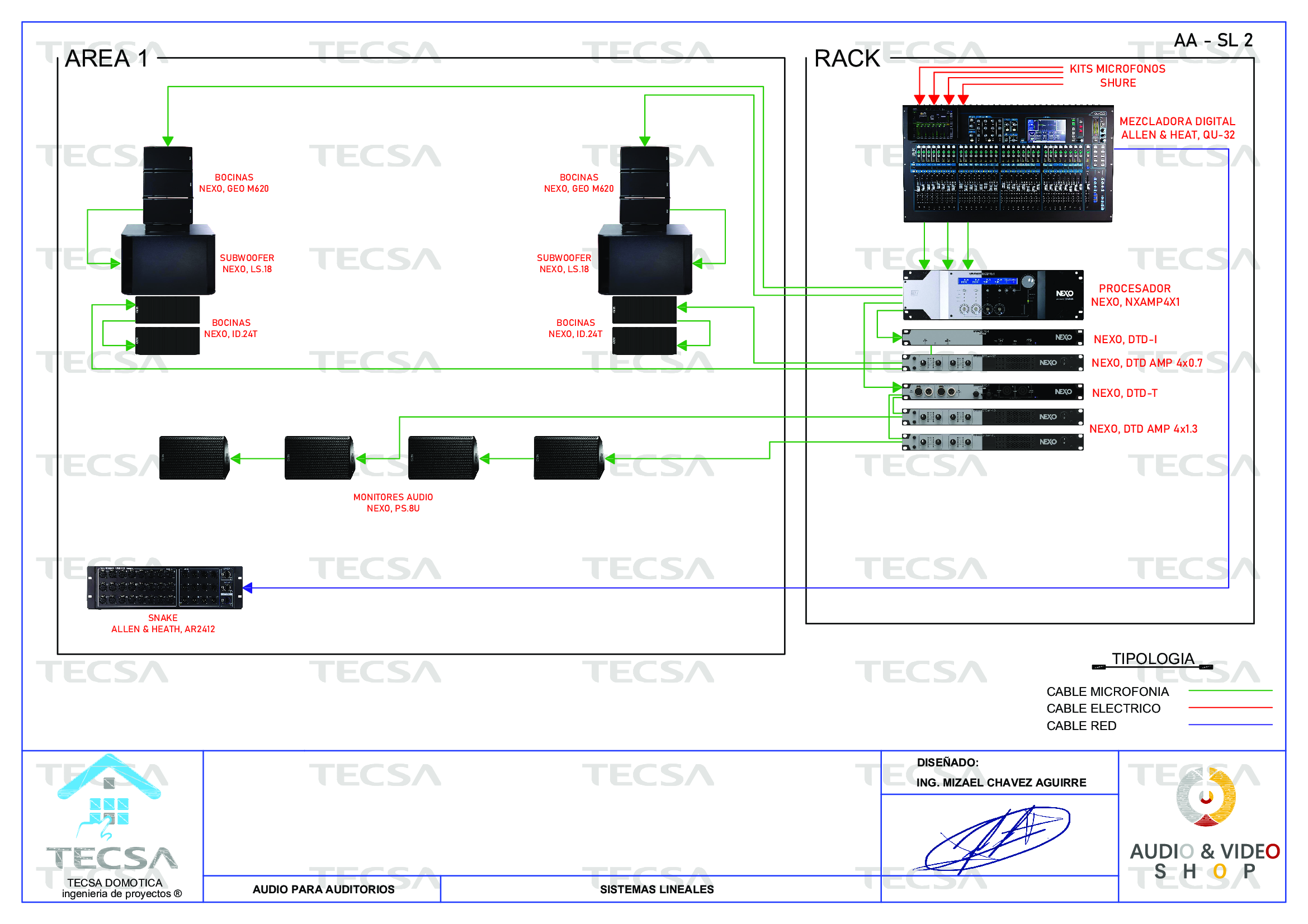Select the left GEO M620 speaker stack
1308x924 pixels.
pyautogui.click(x=168, y=186)
